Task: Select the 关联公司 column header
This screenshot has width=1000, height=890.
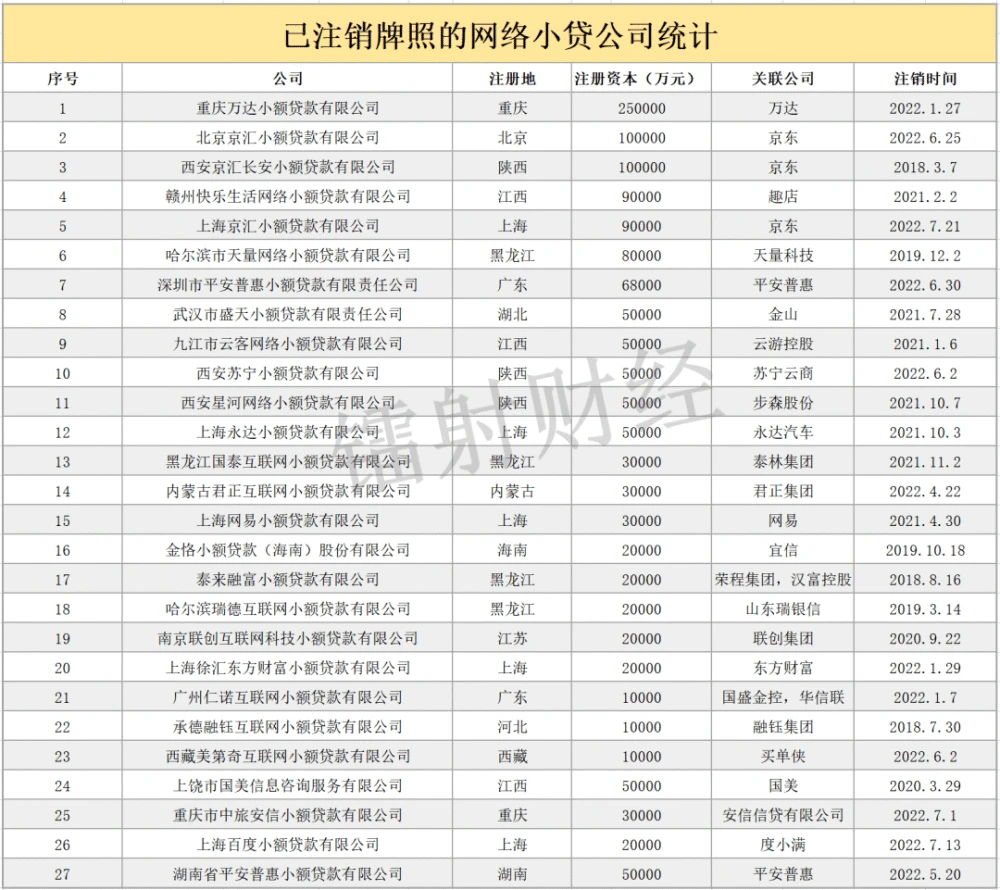Action: point(783,78)
